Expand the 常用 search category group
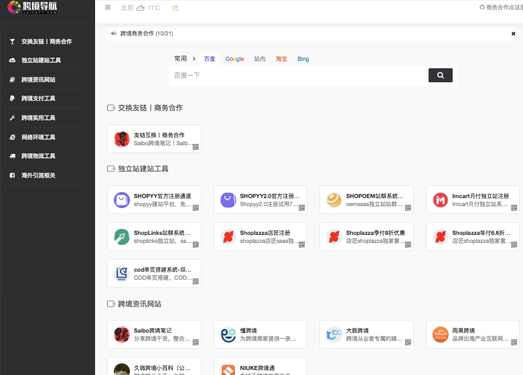 tap(184, 59)
